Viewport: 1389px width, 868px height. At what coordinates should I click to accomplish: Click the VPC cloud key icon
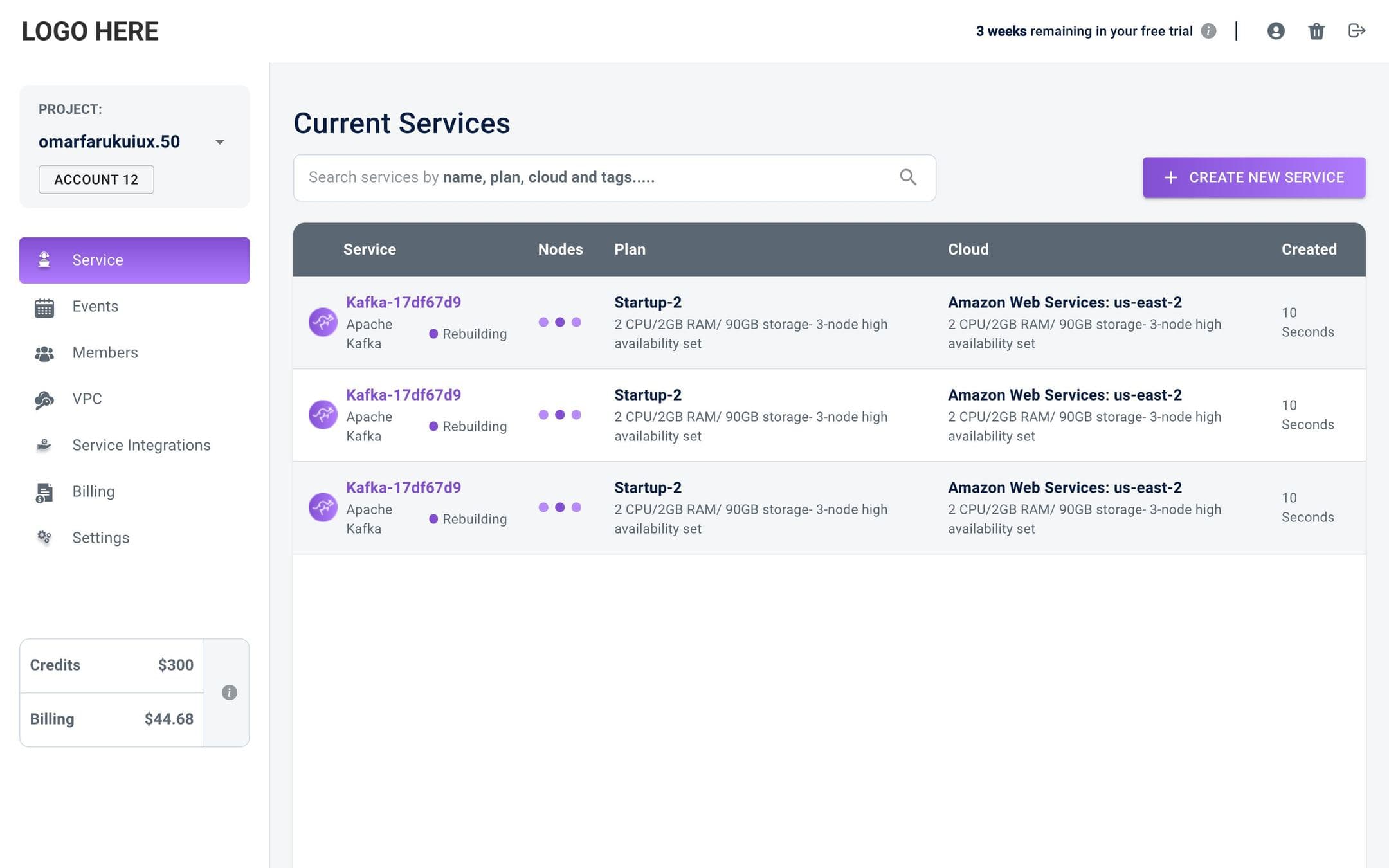44,400
